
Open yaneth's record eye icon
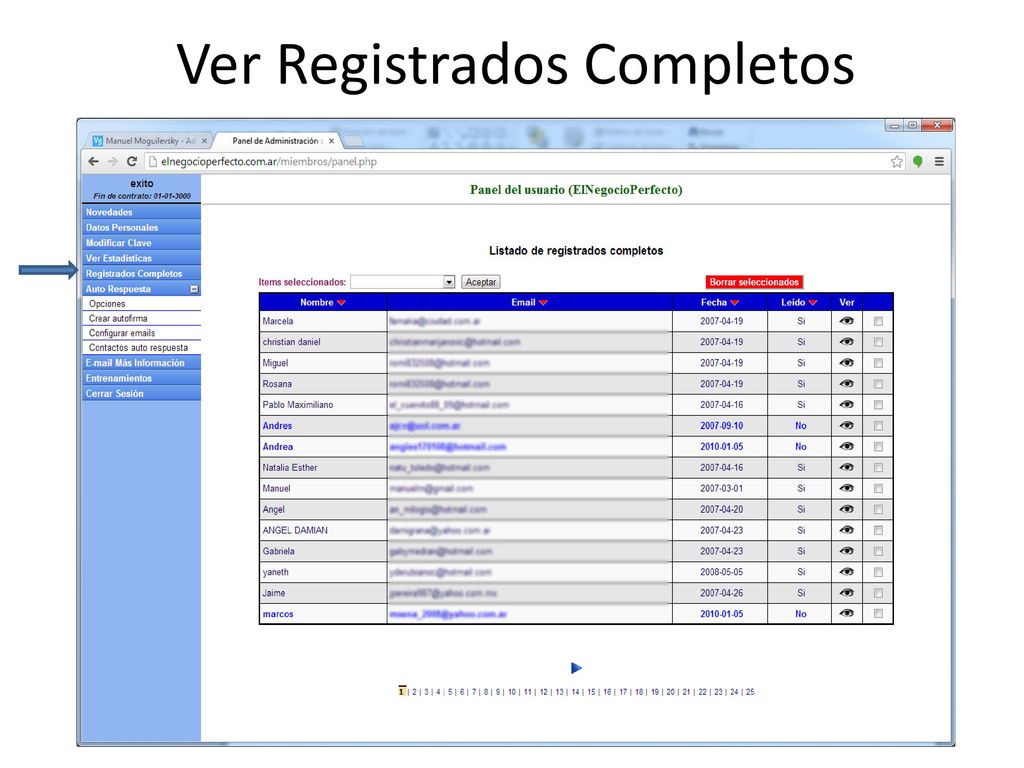pos(847,571)
